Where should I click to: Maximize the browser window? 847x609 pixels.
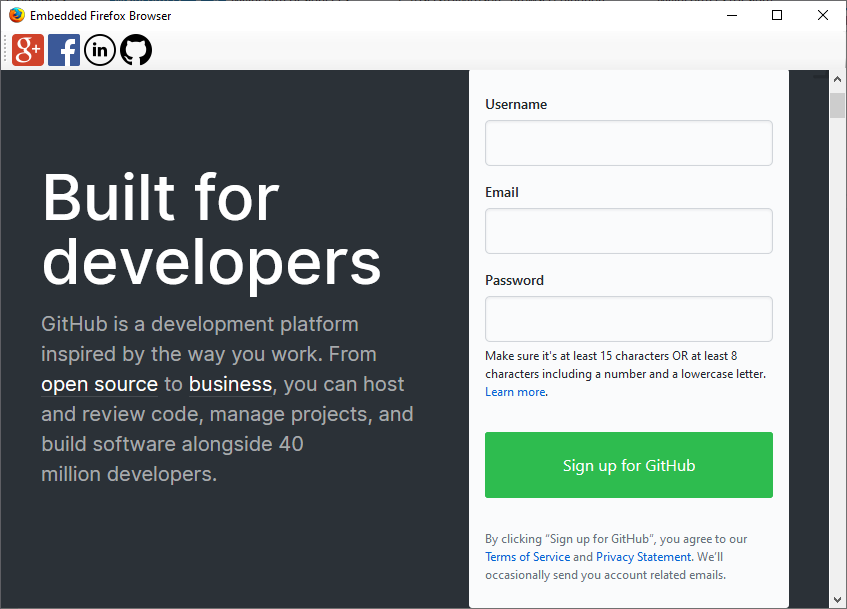point(776,15)
